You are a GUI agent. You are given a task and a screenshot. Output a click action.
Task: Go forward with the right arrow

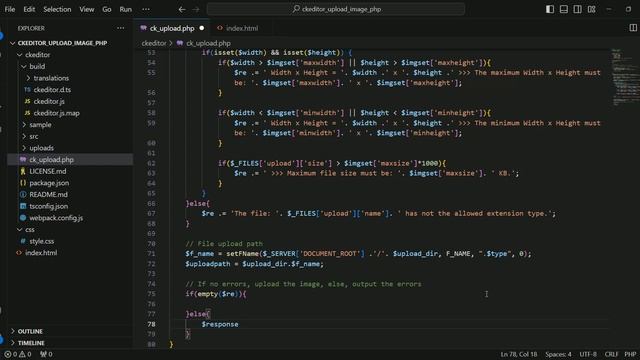coord(196,9)
